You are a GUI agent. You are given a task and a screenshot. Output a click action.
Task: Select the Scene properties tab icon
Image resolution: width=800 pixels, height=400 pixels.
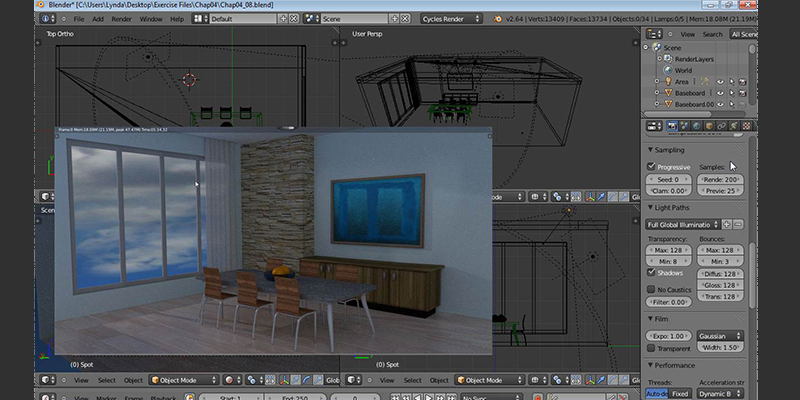[x=685, y=126]
